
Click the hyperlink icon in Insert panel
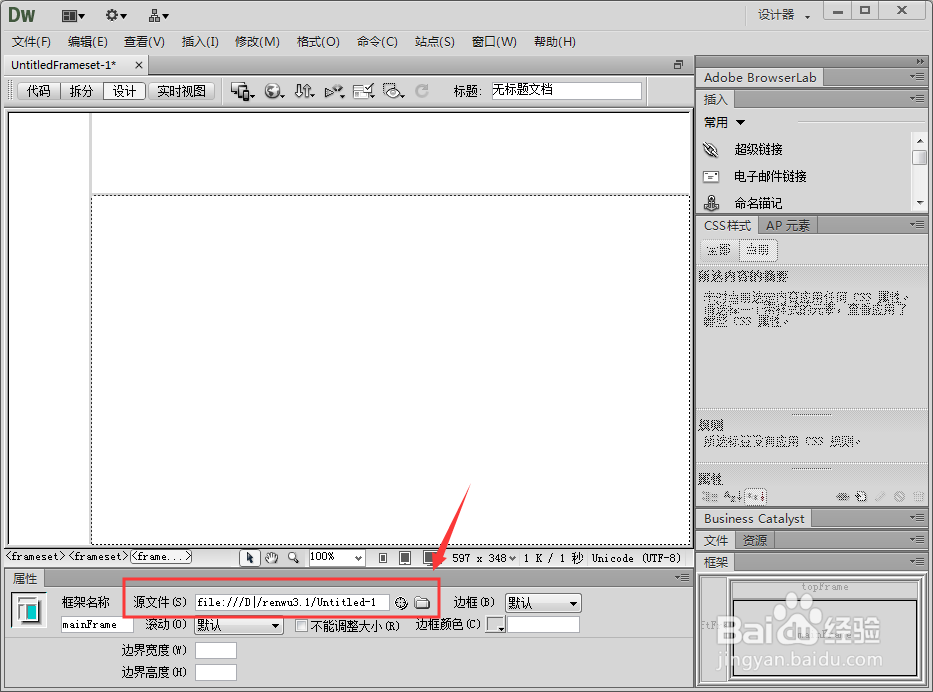point(710,150)
